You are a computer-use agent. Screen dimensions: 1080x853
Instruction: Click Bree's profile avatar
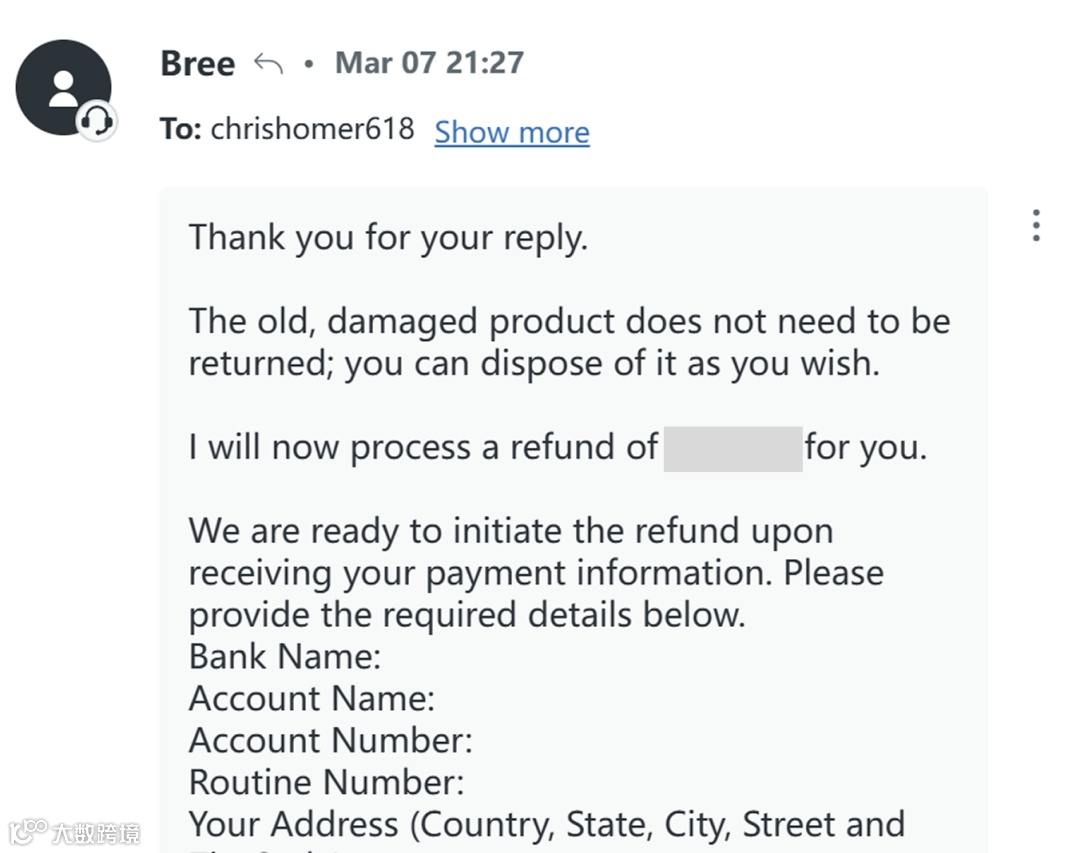(63, 87)
